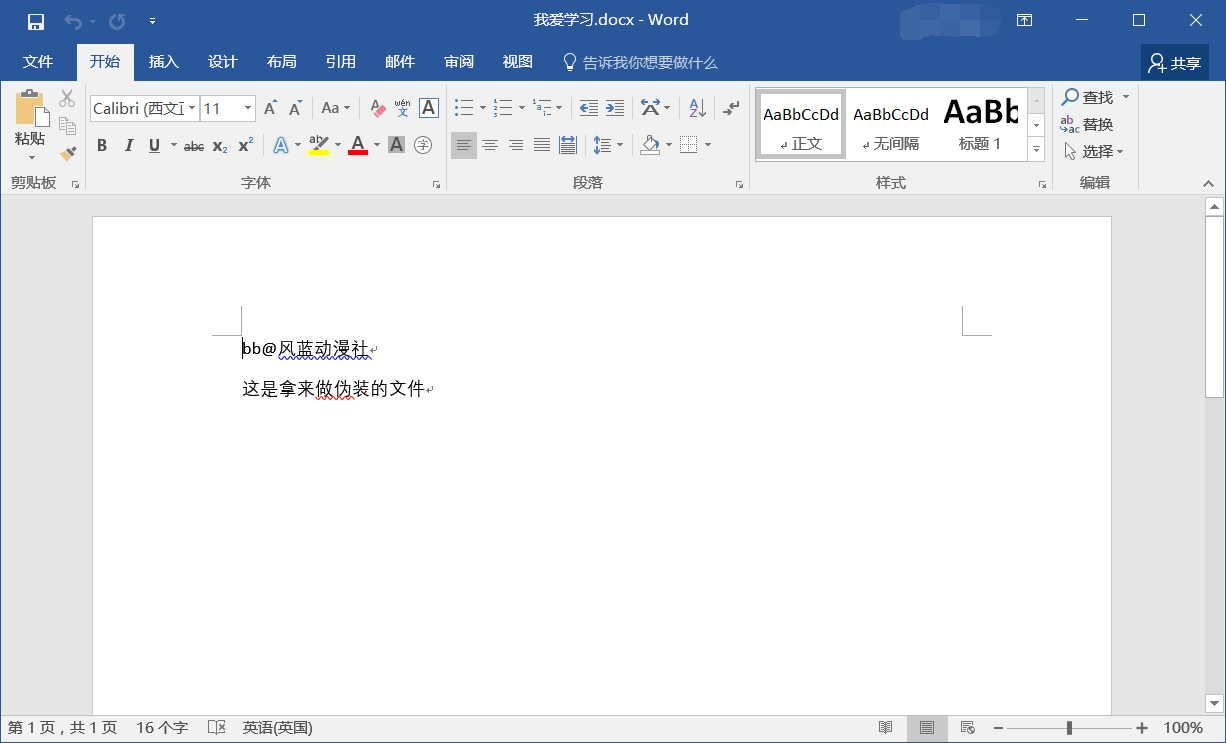Click the Sort A-Z icon
This screenshot has width=1226, height=743.
[698, 108]
